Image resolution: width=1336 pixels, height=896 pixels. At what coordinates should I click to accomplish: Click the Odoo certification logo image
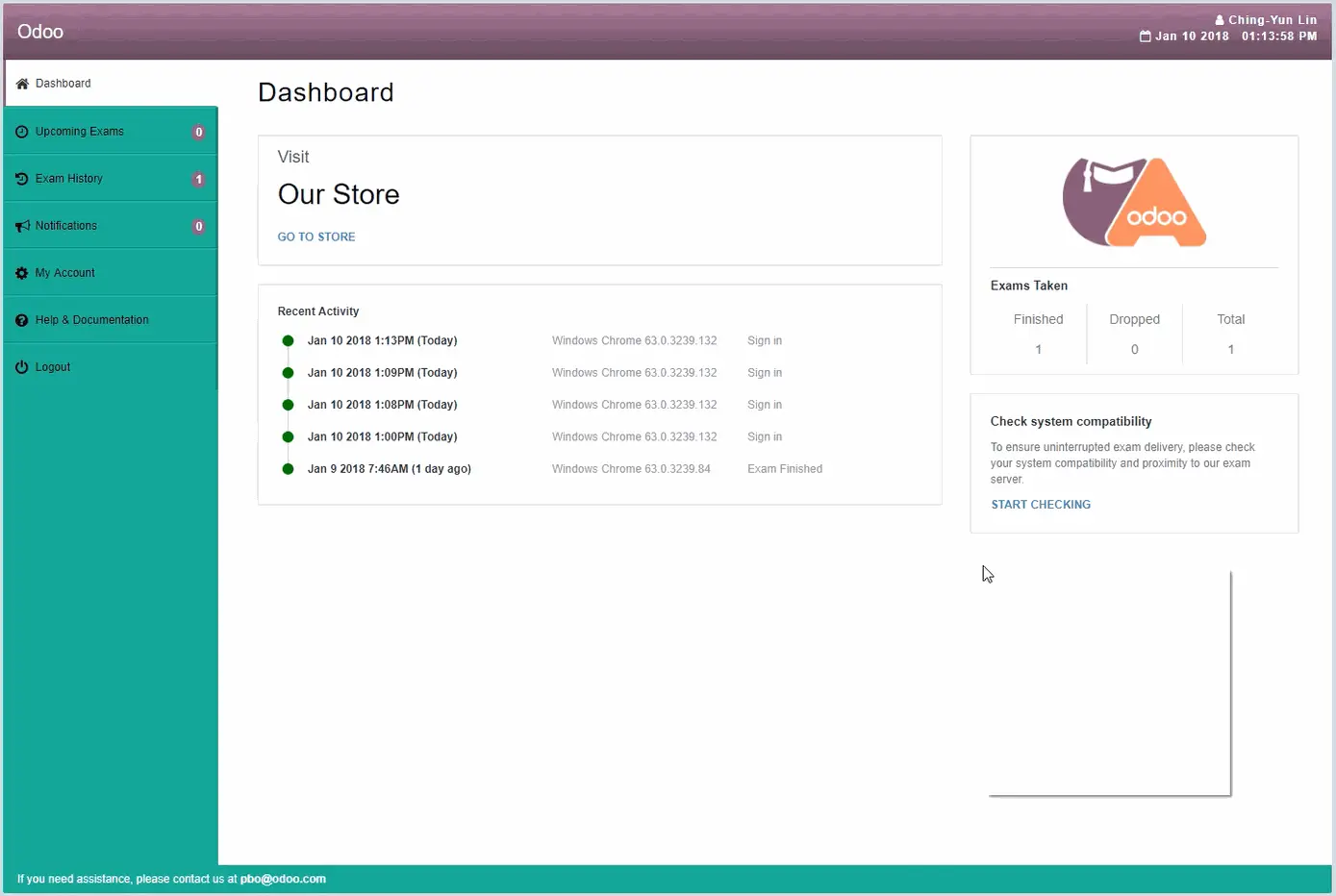tap(1134, 202)
